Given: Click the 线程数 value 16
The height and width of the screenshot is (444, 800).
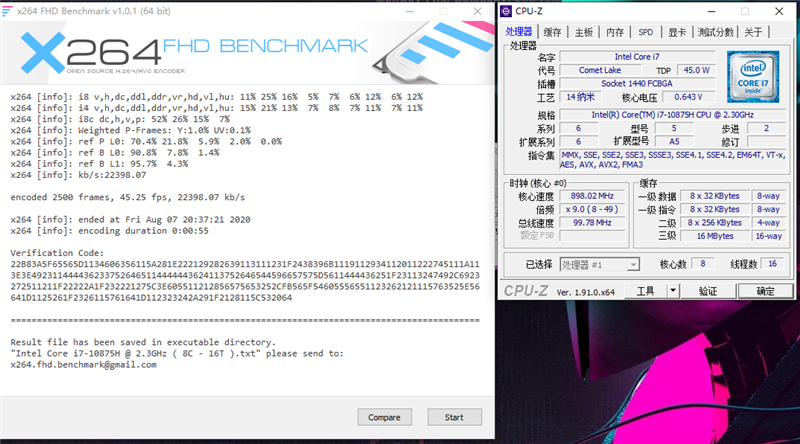Looking at the screenshot, I should [772, 264].
